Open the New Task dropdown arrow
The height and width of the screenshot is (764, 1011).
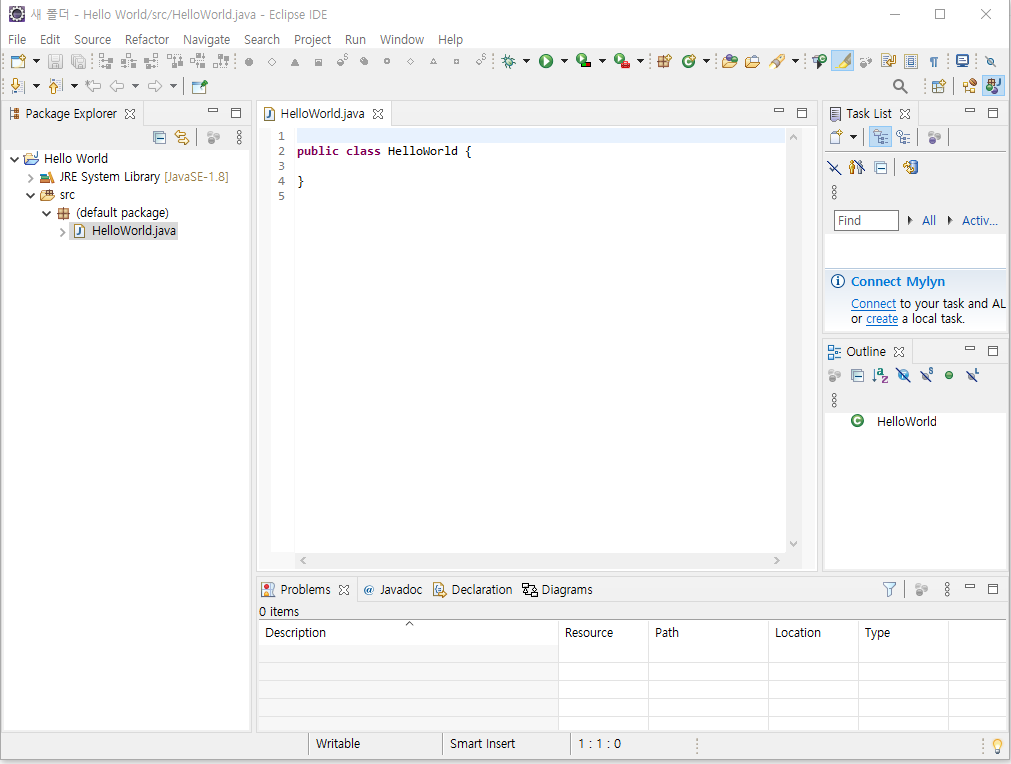click(x=854, y=137)
